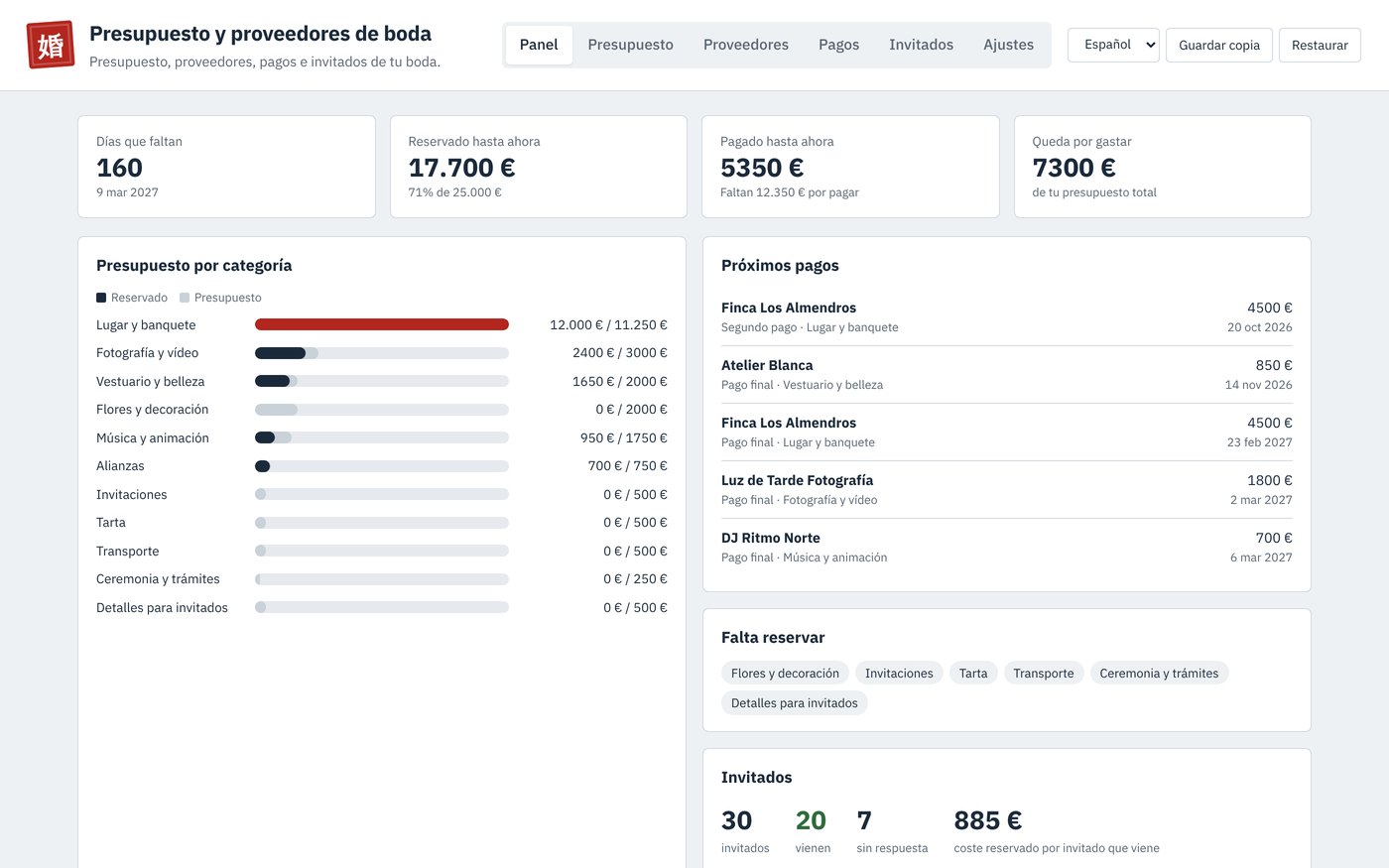The width and height of the screenshot is (1389, 868).
Task: Click the Guardar copia button
Action: (1219, 45)
